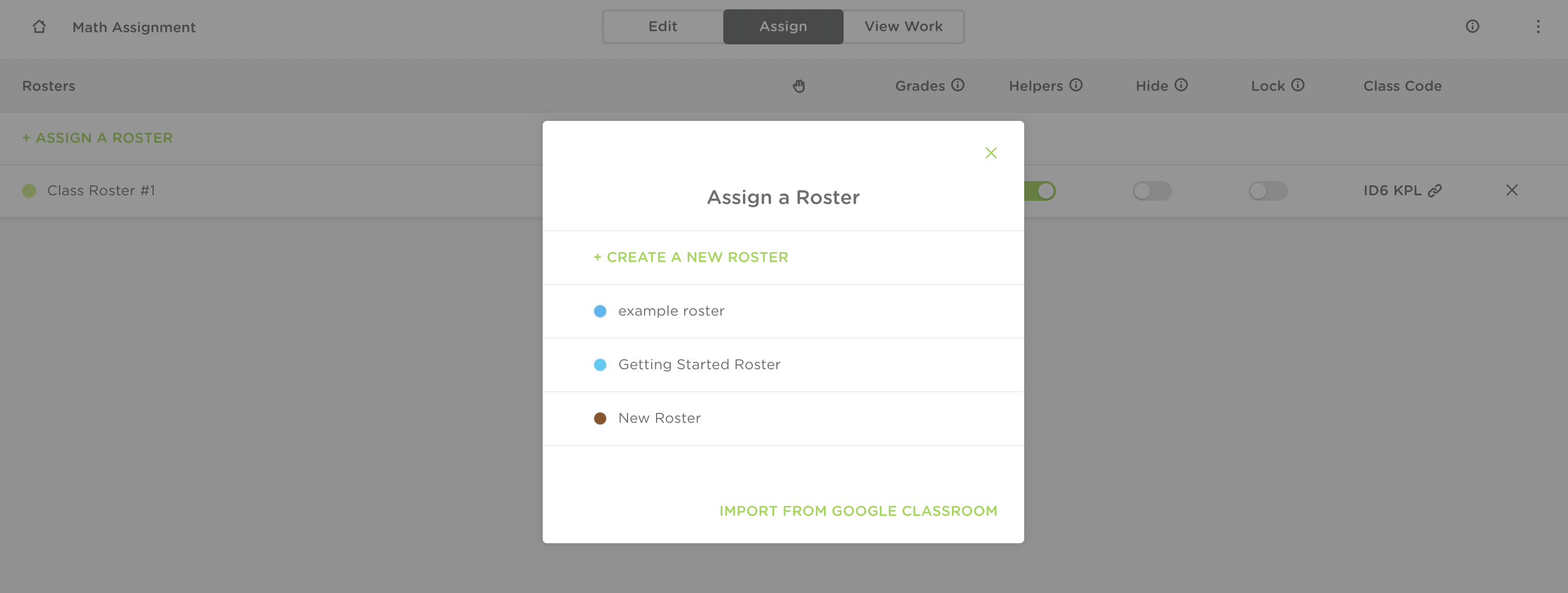The image size is (1568, 593).
Task: Click the Helpers info icon
Action: [x=1076, y=85]
